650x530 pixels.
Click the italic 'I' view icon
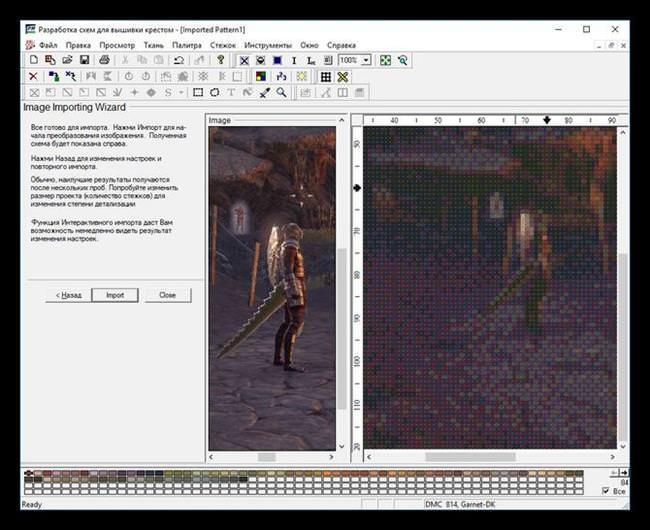coord(294,61)
